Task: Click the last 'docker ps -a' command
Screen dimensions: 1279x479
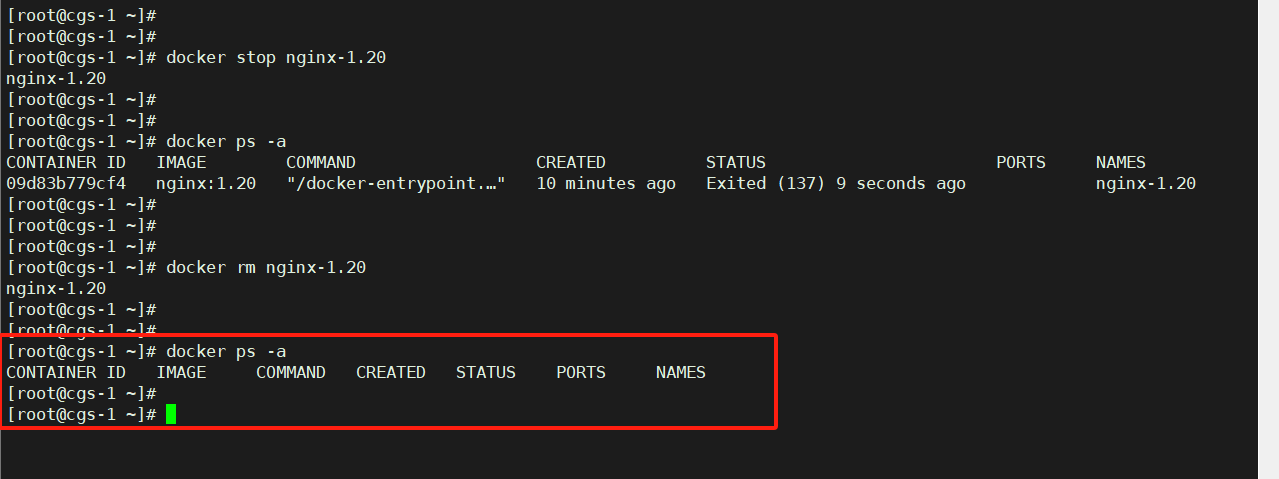Action: tap(226, 351)
